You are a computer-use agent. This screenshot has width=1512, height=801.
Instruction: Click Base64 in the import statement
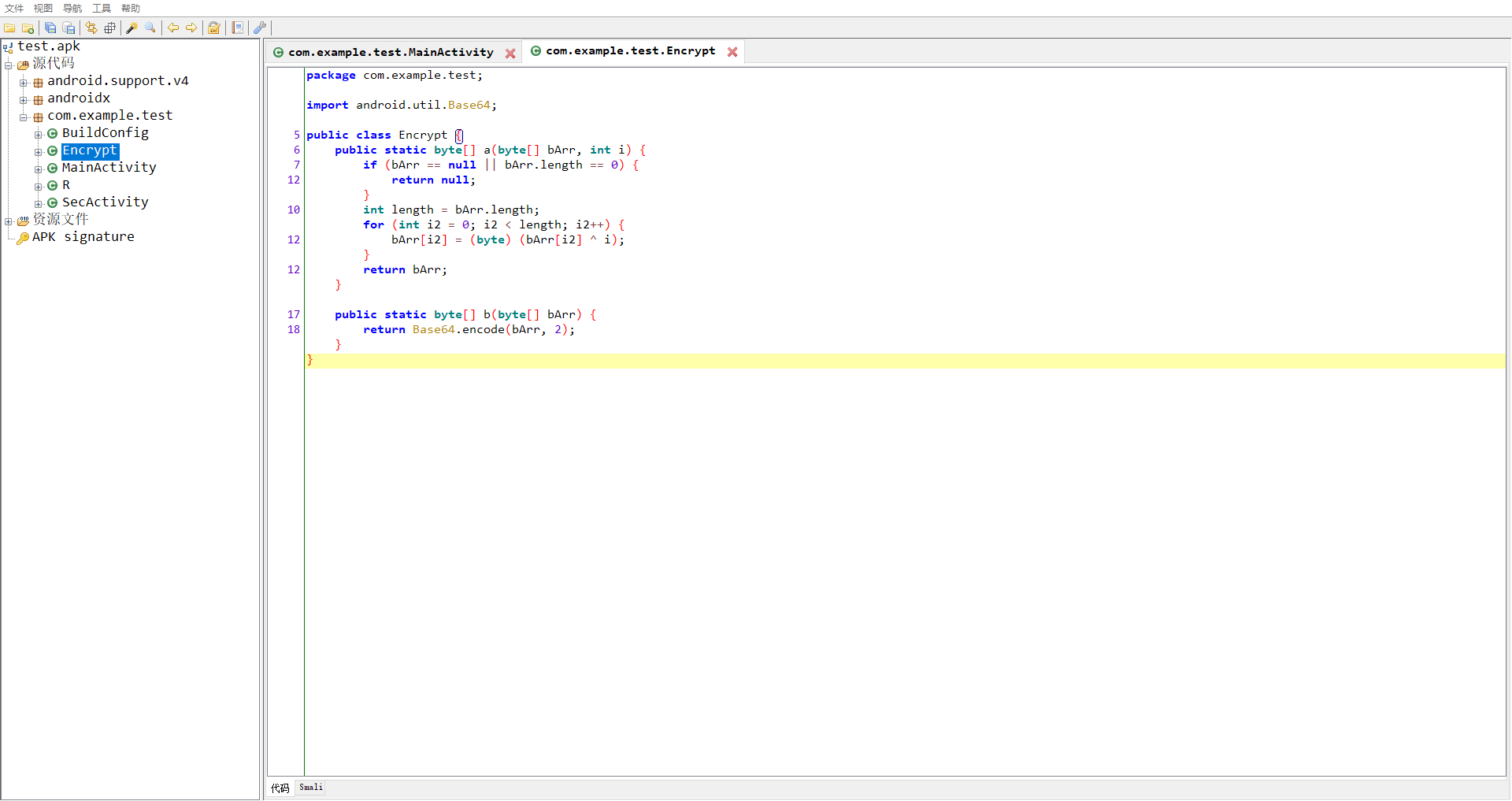[469, 106]
